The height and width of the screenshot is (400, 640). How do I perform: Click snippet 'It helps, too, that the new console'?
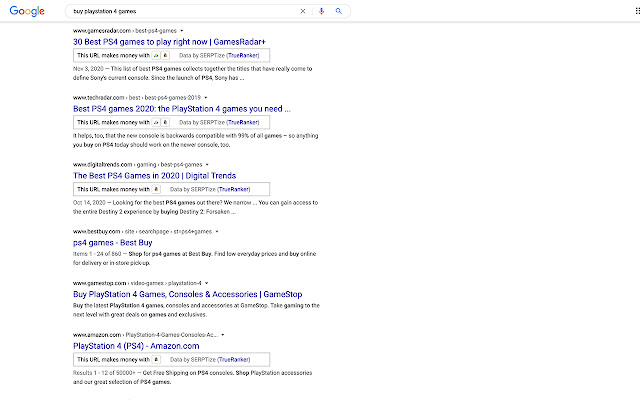[x=196, y=140]
